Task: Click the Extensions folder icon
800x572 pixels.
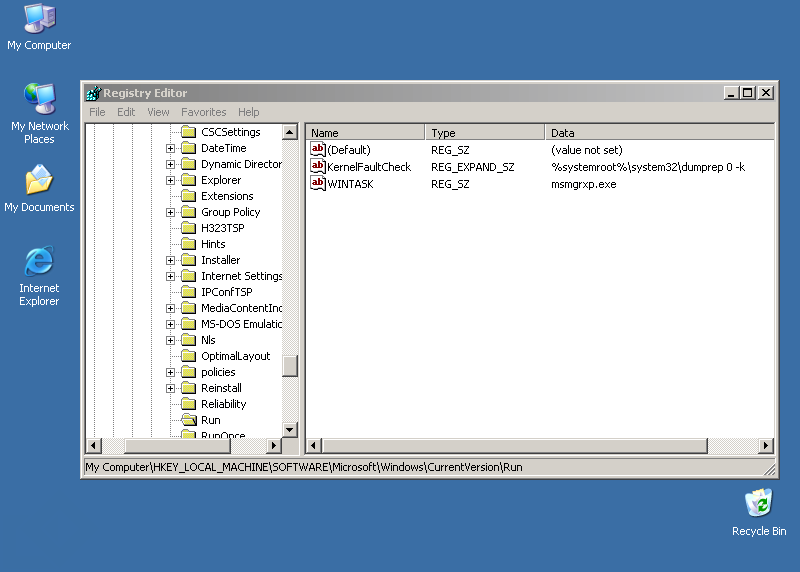Action: (189, 196)
